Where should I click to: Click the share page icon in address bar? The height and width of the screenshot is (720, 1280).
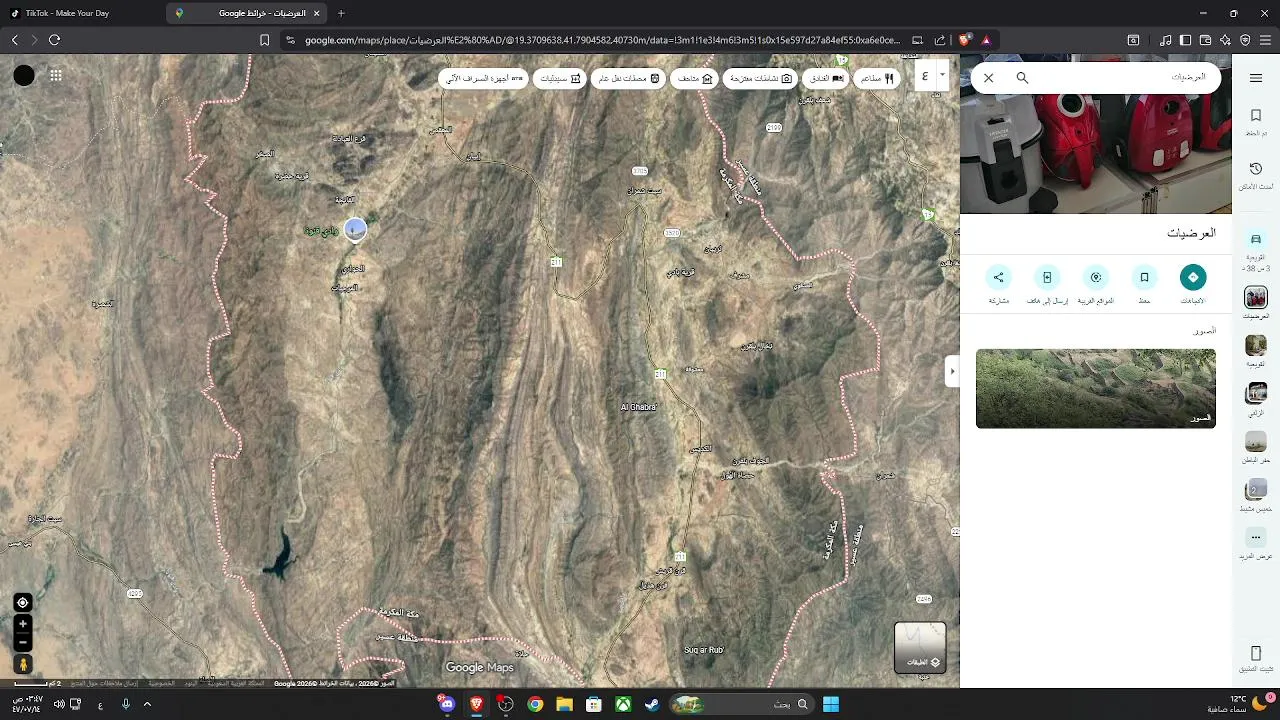[940, 40]
